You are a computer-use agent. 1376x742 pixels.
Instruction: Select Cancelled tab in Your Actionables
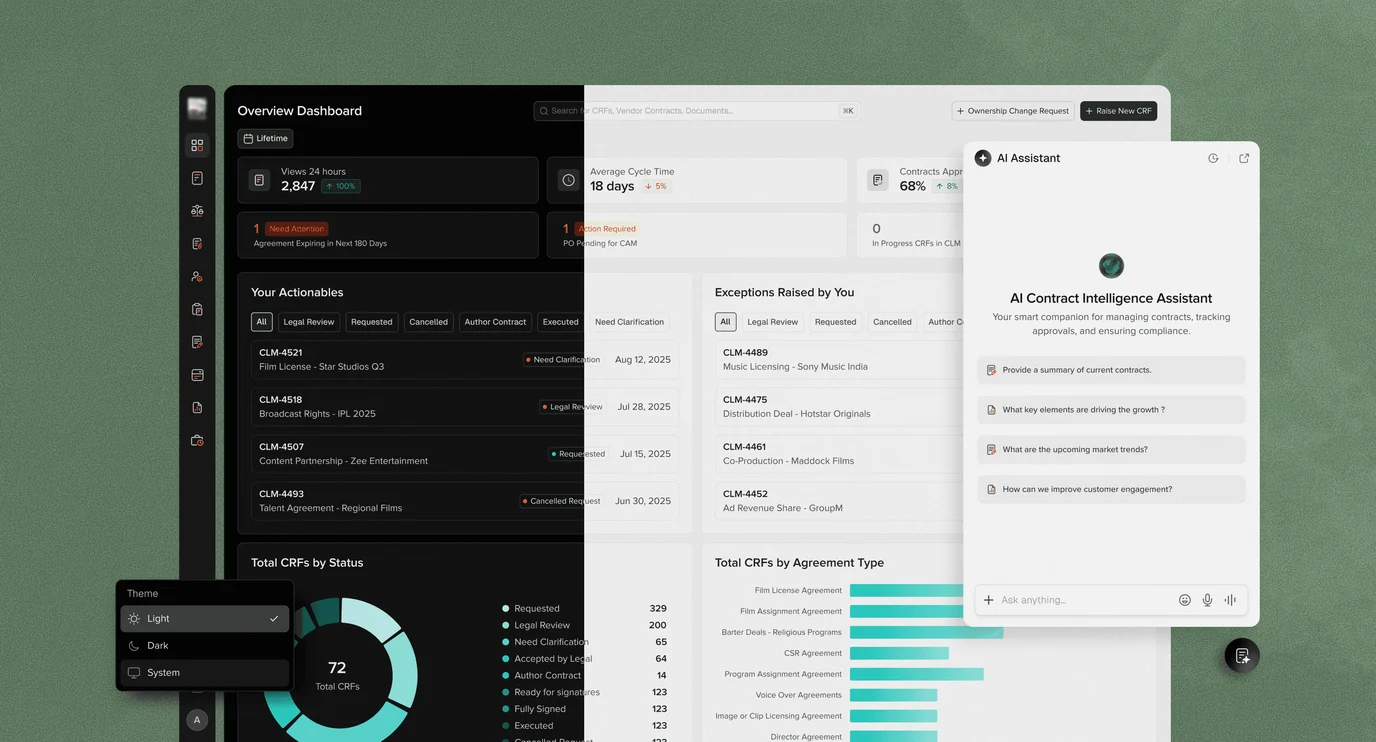428,322
